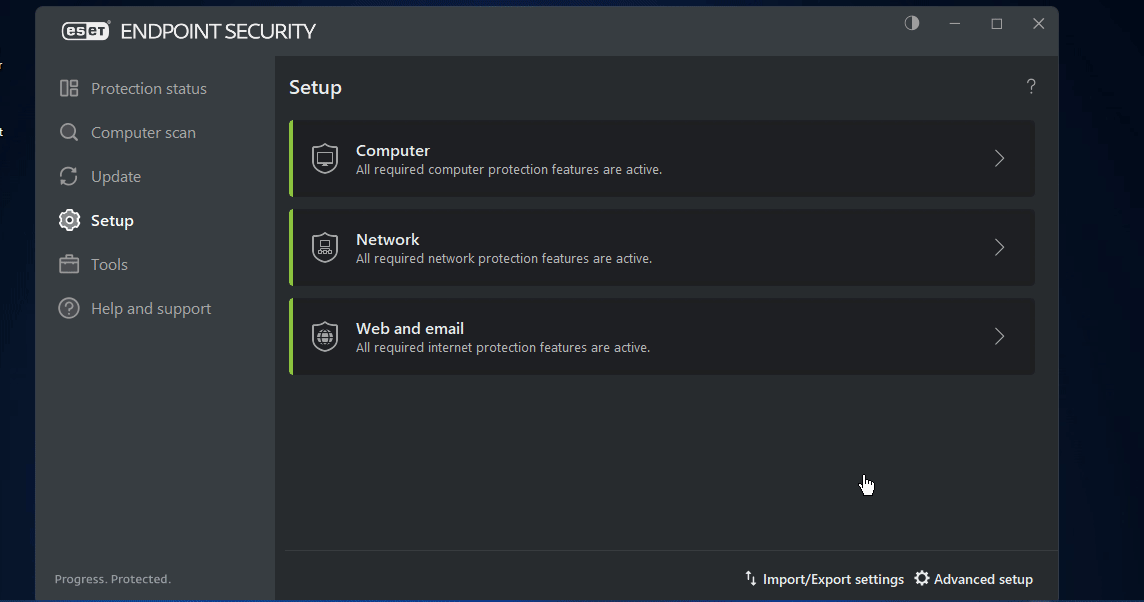This screenshot has width=1144, height=602.
Task: Expand the Network section chevron
Action: [x=999, y=247]
